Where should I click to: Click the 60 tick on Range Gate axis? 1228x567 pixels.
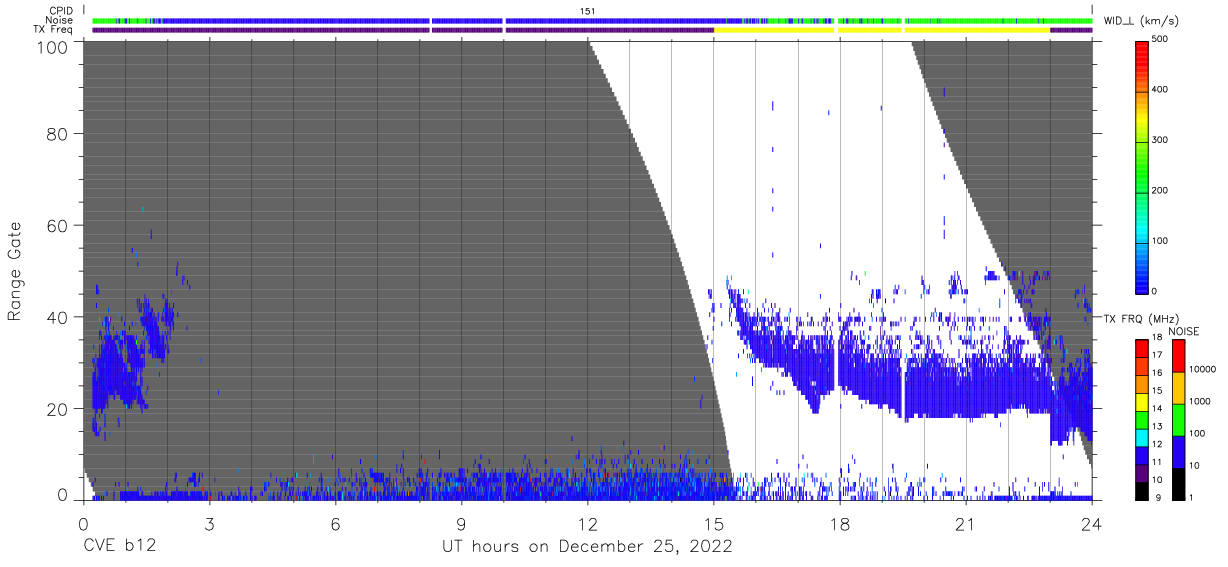click(58, 225)
